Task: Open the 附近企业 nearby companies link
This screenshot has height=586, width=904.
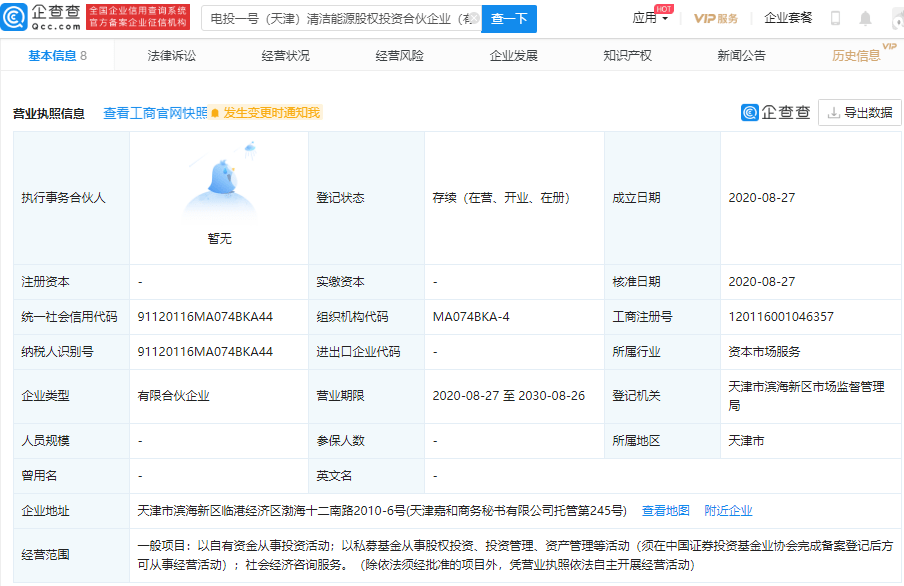Action: 729,510
